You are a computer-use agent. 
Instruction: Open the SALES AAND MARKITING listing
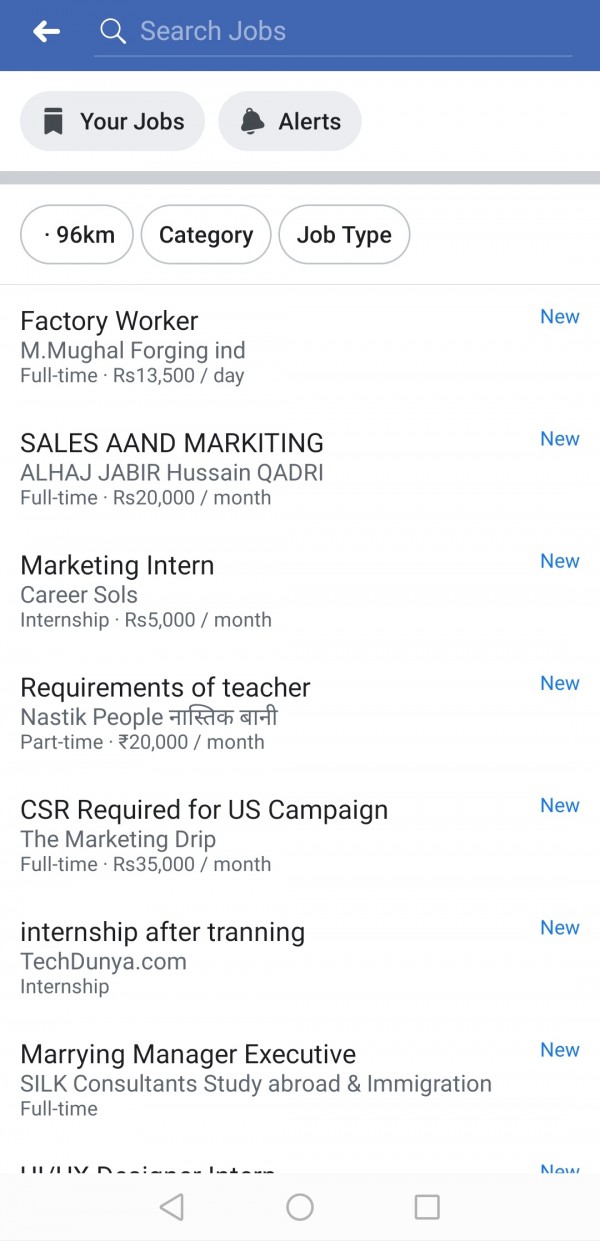click(x=172, y=444)
